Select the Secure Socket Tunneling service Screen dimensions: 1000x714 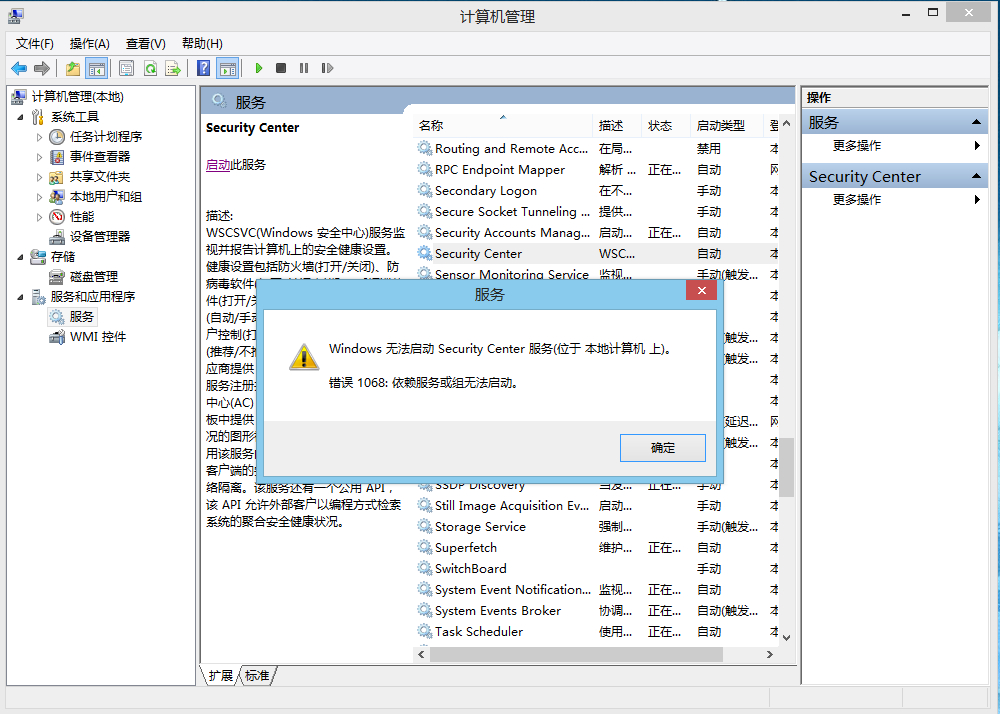596,212
